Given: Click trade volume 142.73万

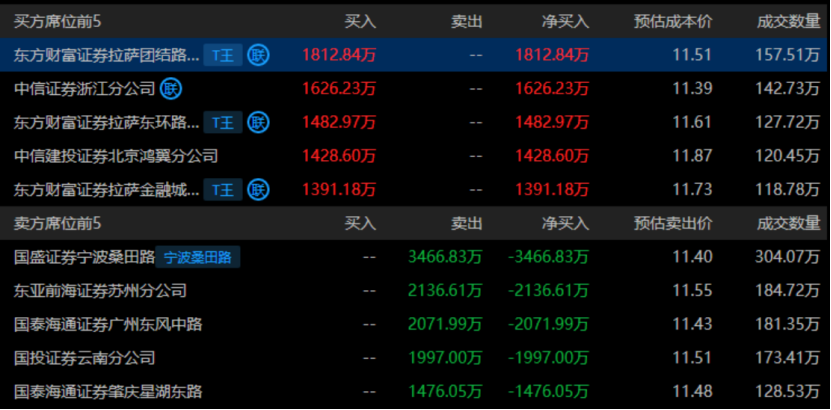Looking at the screenshot, I should [788, 88].
